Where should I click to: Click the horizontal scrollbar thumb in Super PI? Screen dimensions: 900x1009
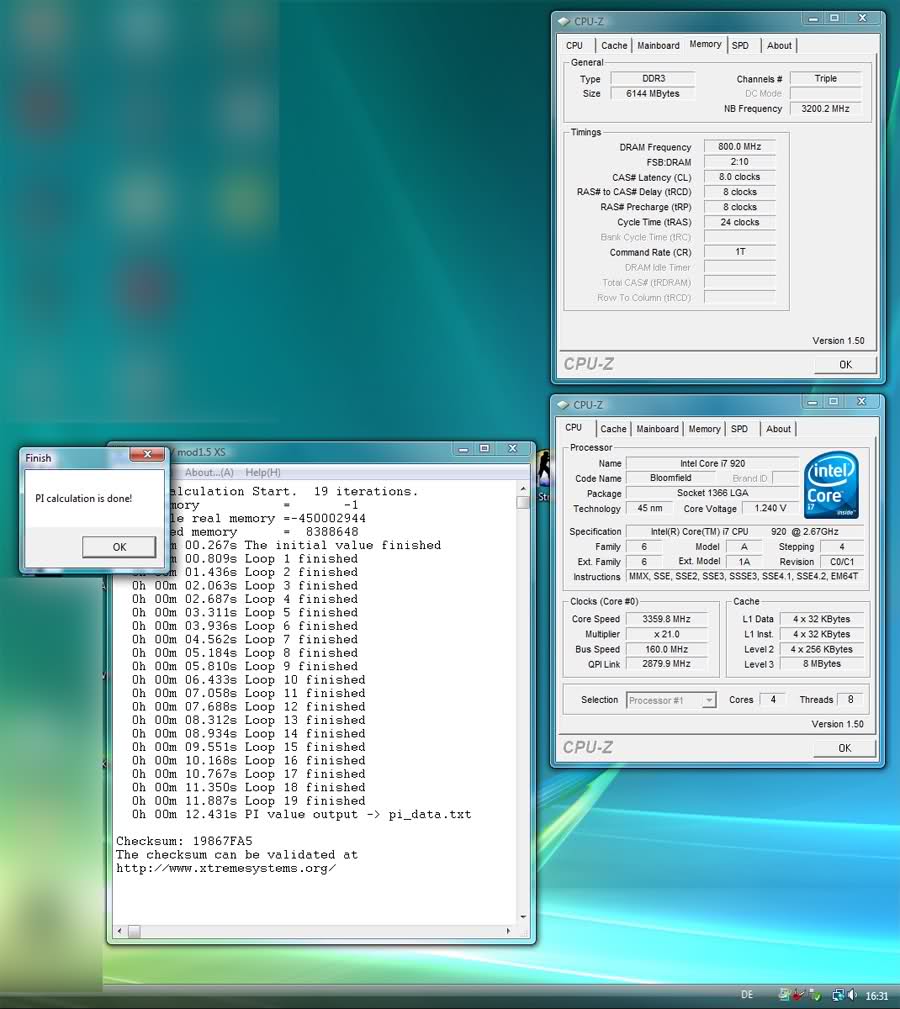click(134, 931)
